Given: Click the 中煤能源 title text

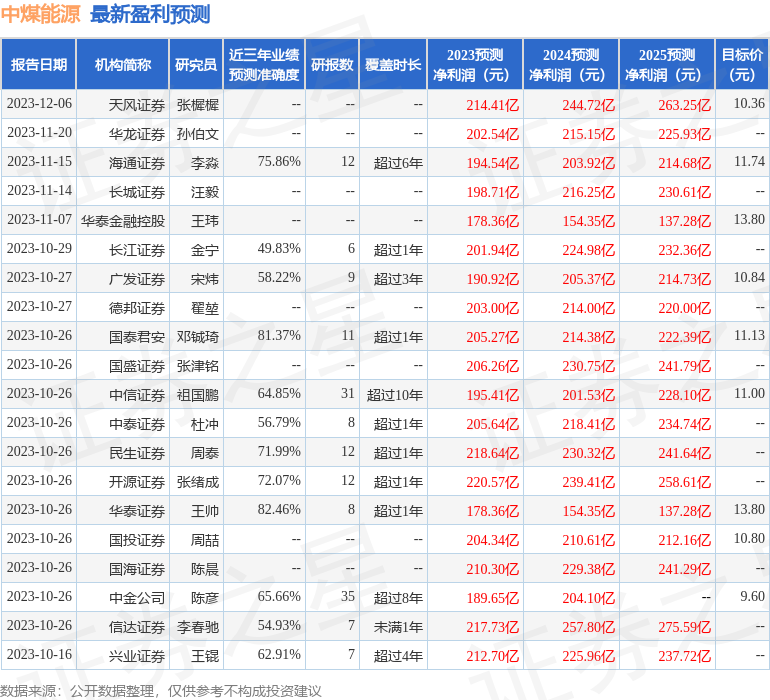Looking at the screenshot, I should point(40,14).
